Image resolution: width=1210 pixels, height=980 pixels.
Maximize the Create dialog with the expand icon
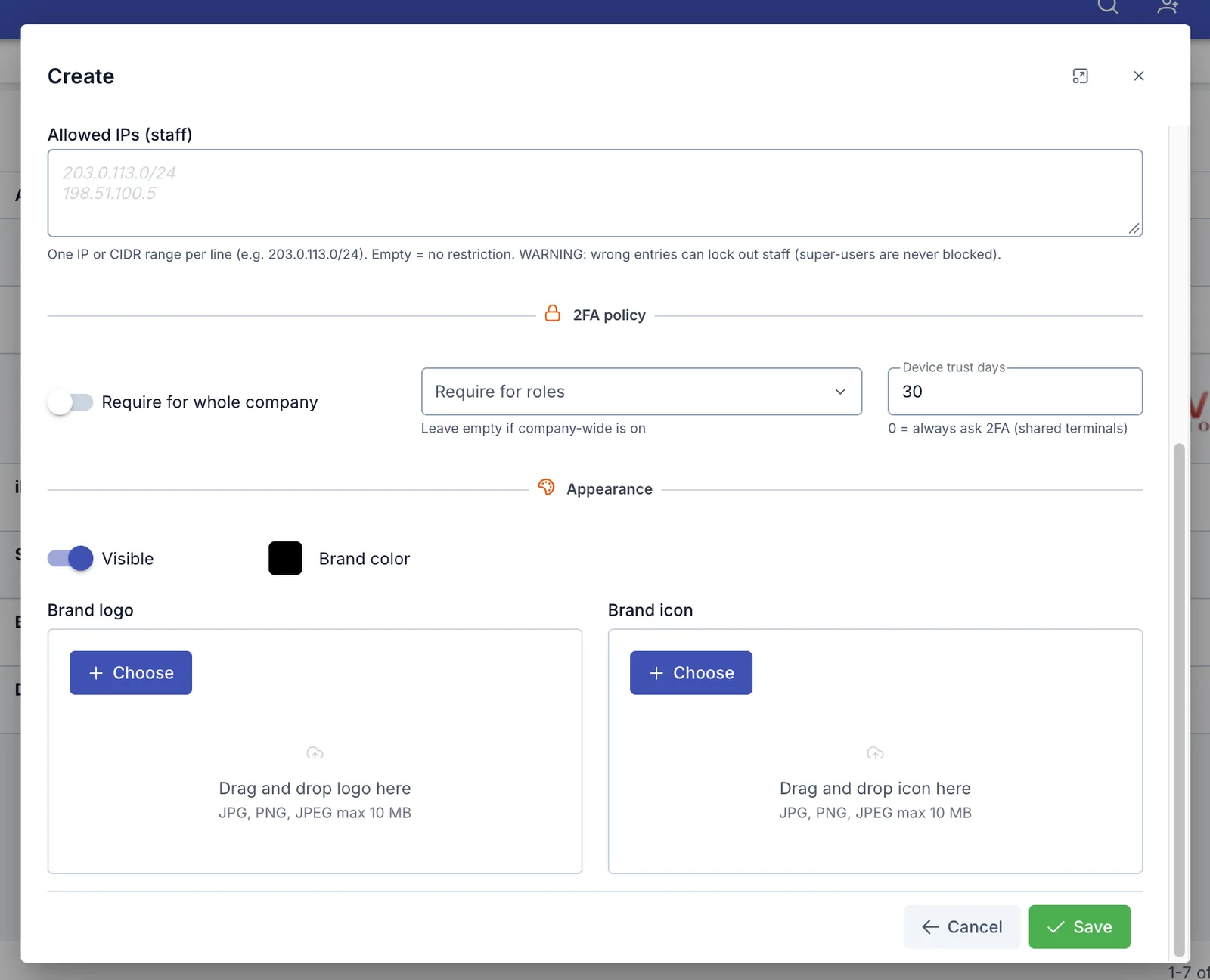(x=1080, y=76)
